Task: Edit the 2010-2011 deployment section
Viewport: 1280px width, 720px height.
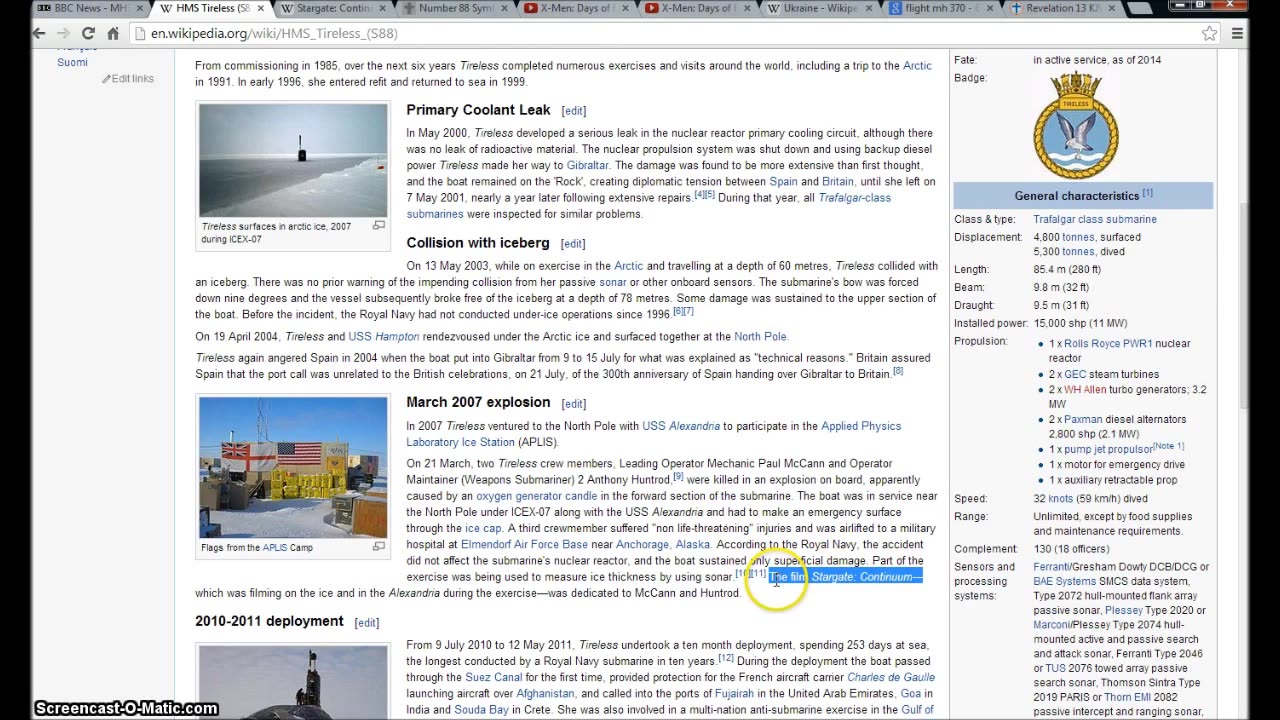Action: click(367, 623)
